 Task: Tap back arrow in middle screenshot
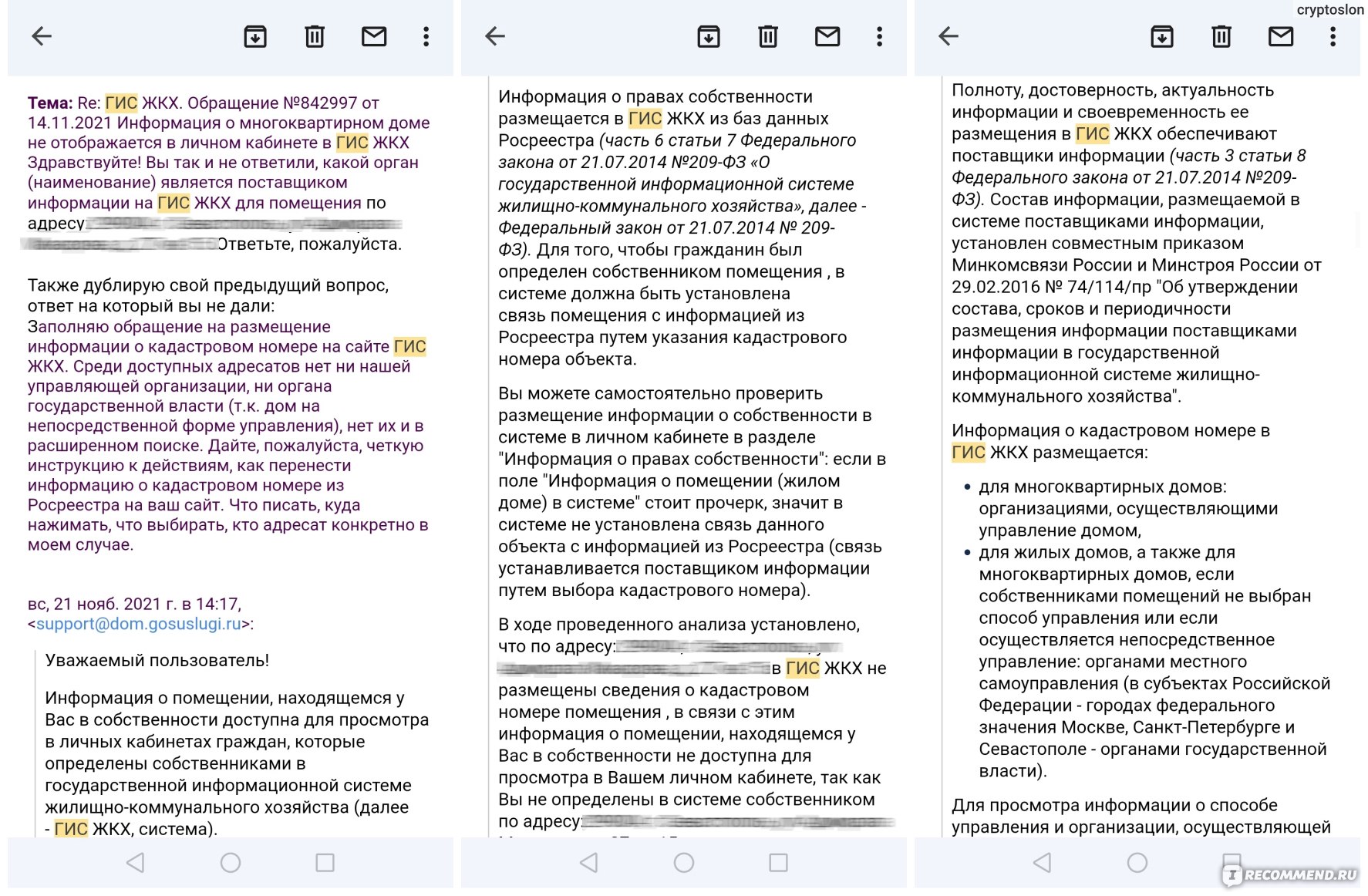(x=495, y=36)
